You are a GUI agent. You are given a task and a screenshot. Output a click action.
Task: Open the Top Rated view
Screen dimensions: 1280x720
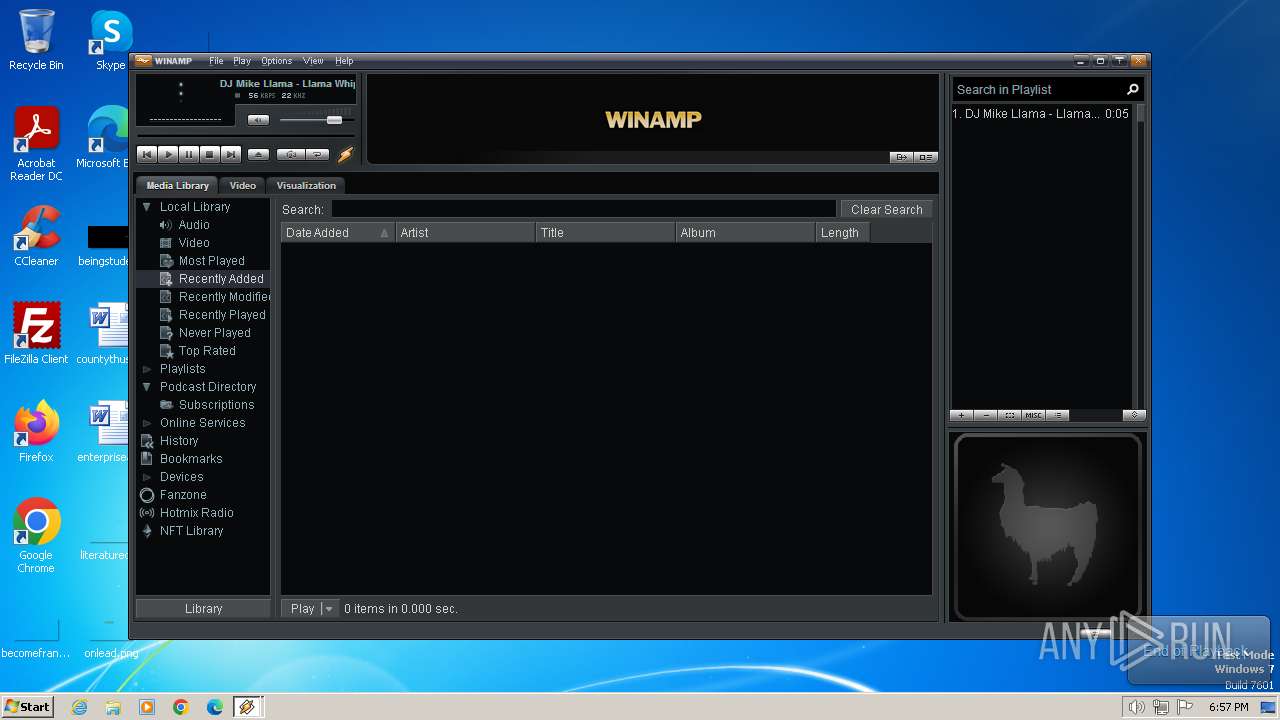[207, 351]
